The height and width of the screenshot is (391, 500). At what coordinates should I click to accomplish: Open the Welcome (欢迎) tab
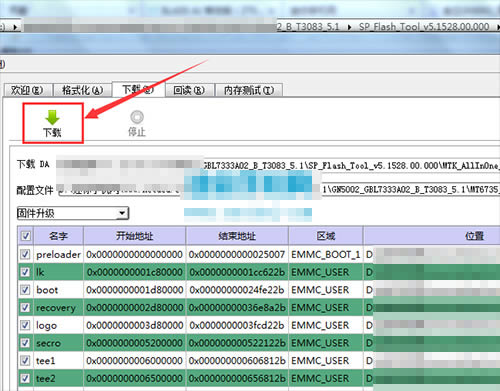(28, 90)
